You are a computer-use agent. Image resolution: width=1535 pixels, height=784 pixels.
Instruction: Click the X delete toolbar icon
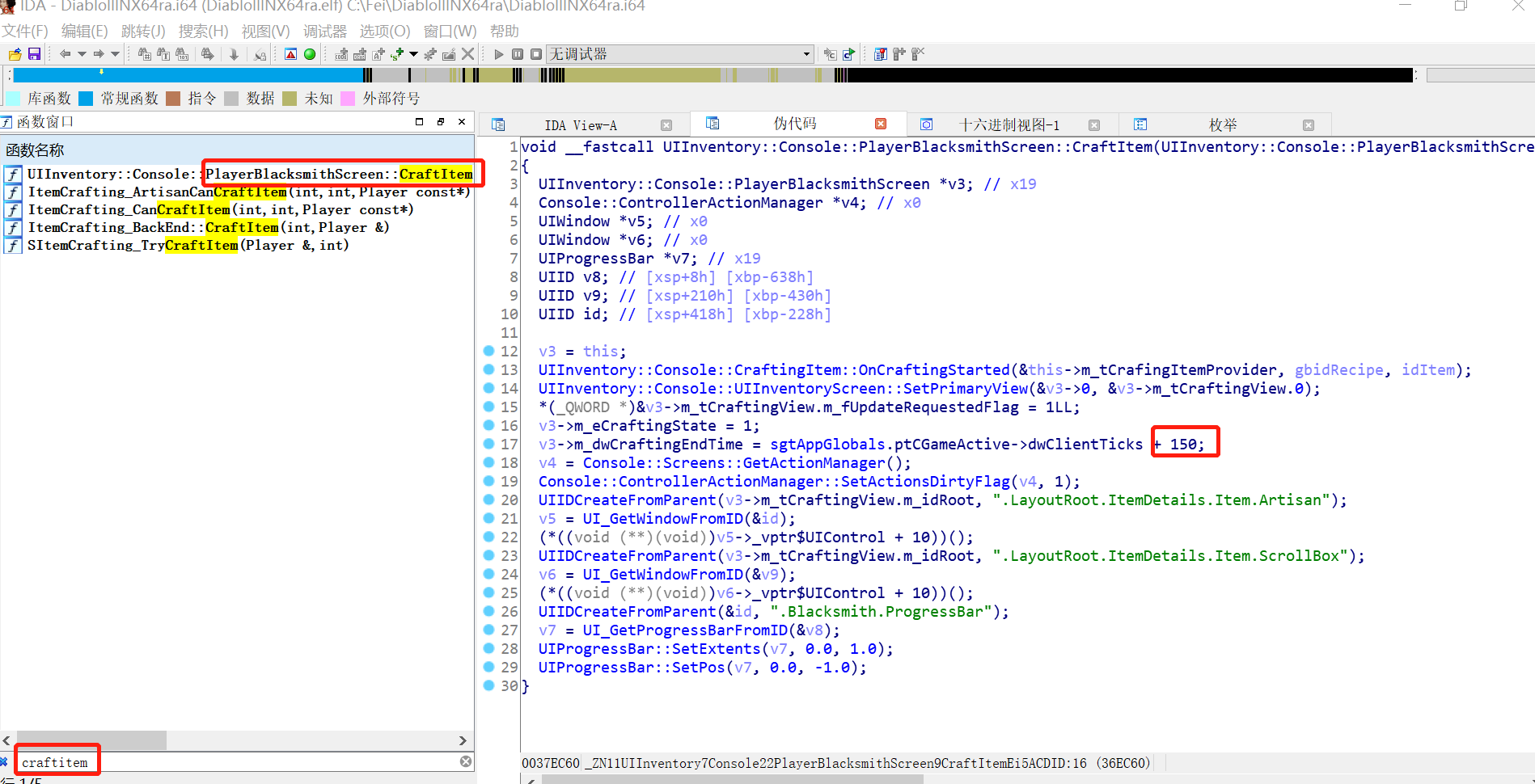(467, 54)
